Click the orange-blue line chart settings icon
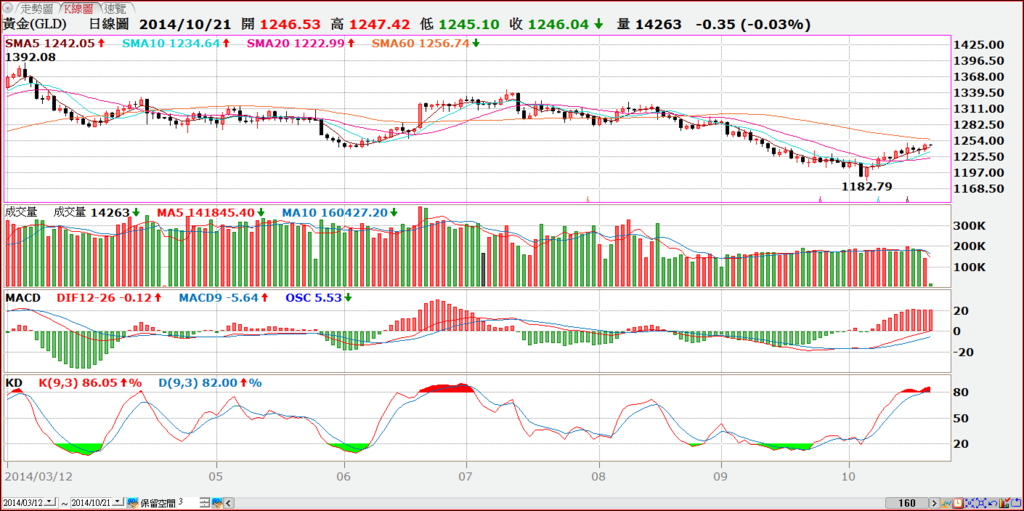 click(x=946, y=503)
